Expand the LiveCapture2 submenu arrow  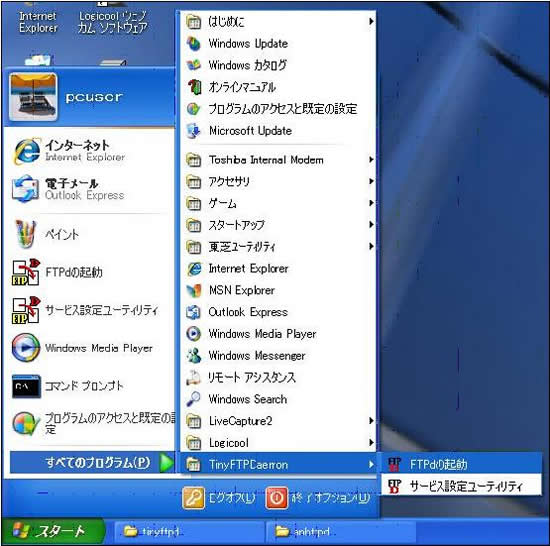tap(371, 421)
